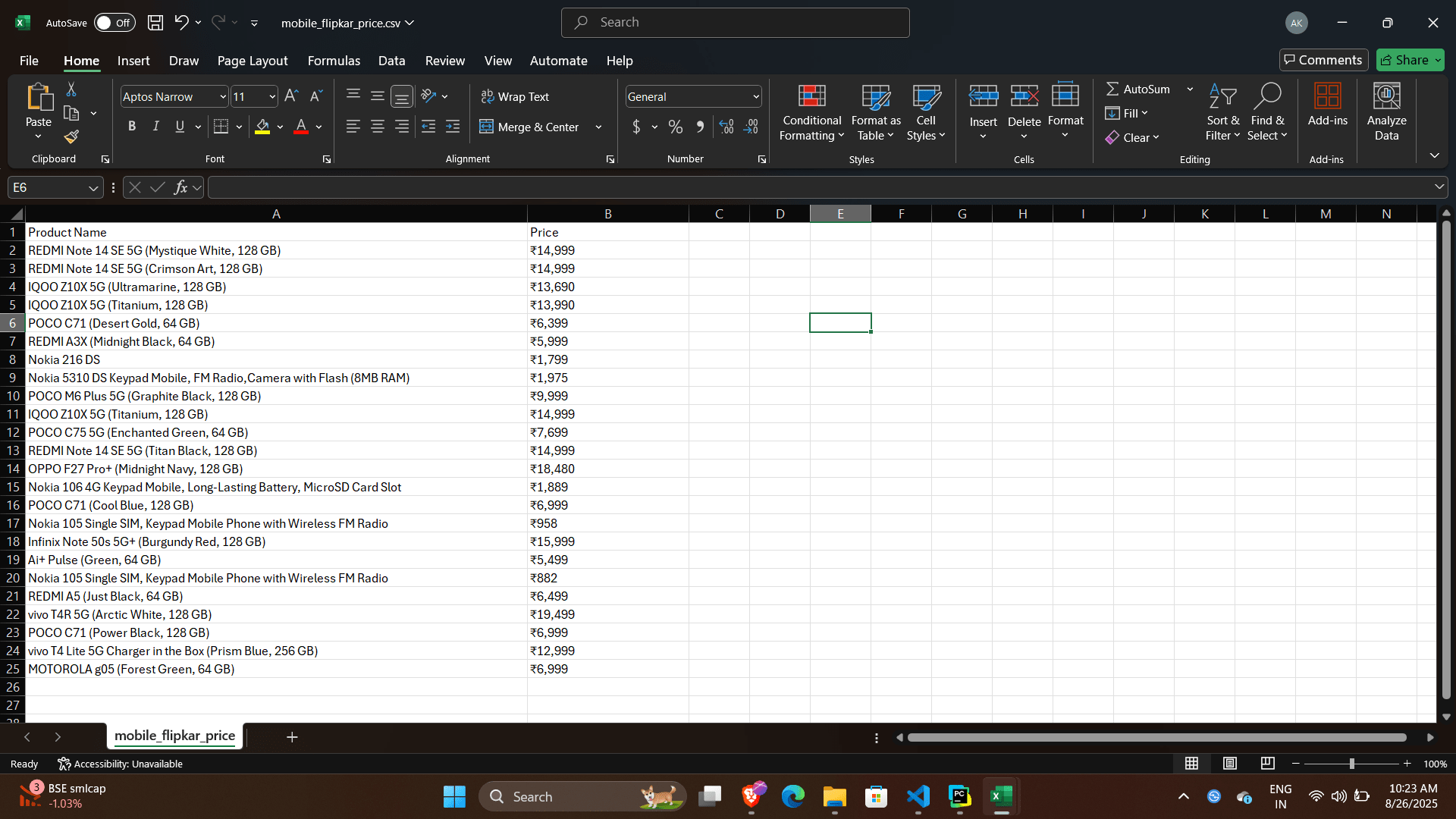This screenshot has height=819, width=1456.
Task: Click the Paste clipboard icon
Action: click(x=39, y=99)
